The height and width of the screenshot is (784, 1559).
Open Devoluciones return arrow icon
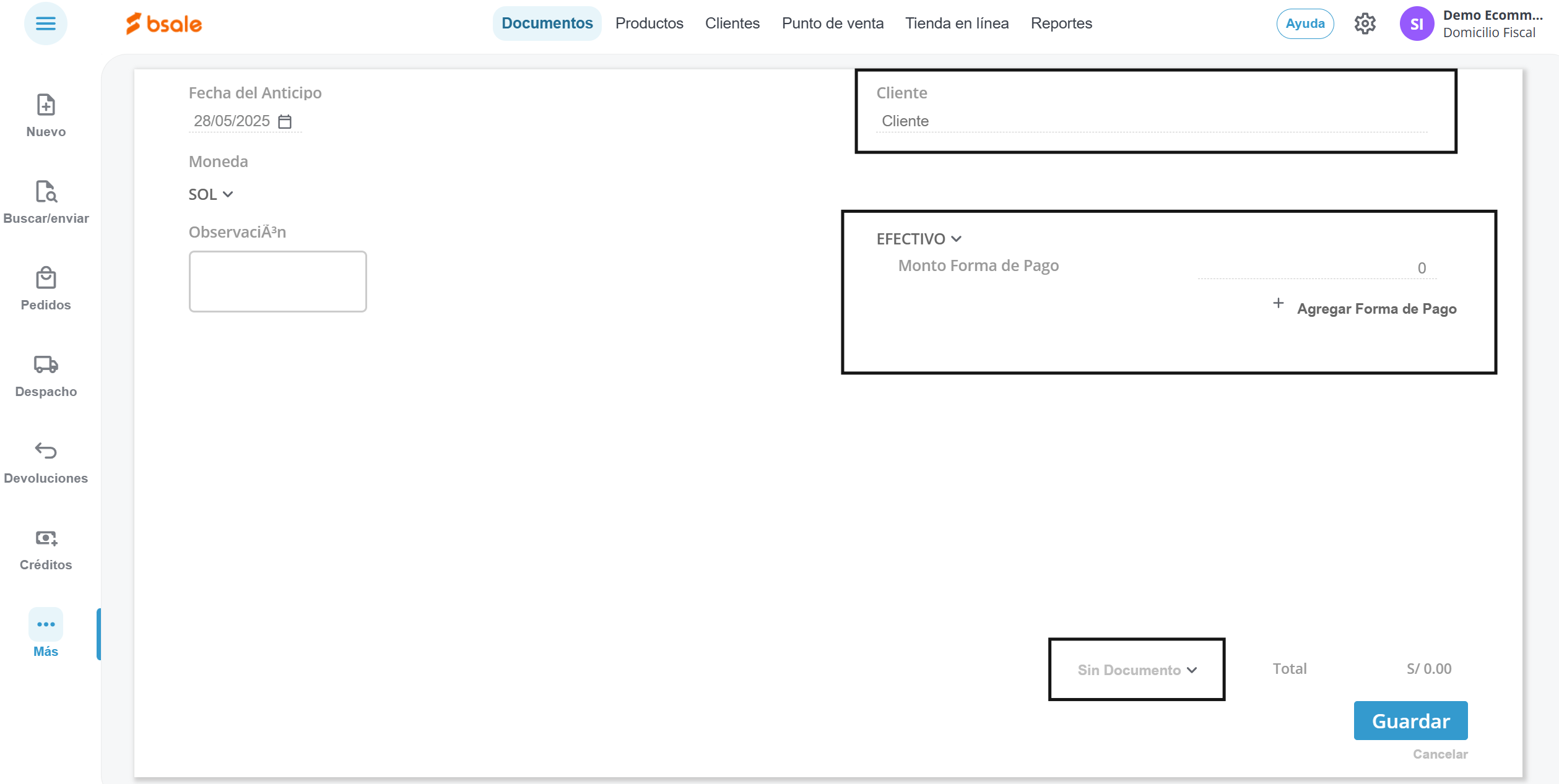(x=46, y=450)
